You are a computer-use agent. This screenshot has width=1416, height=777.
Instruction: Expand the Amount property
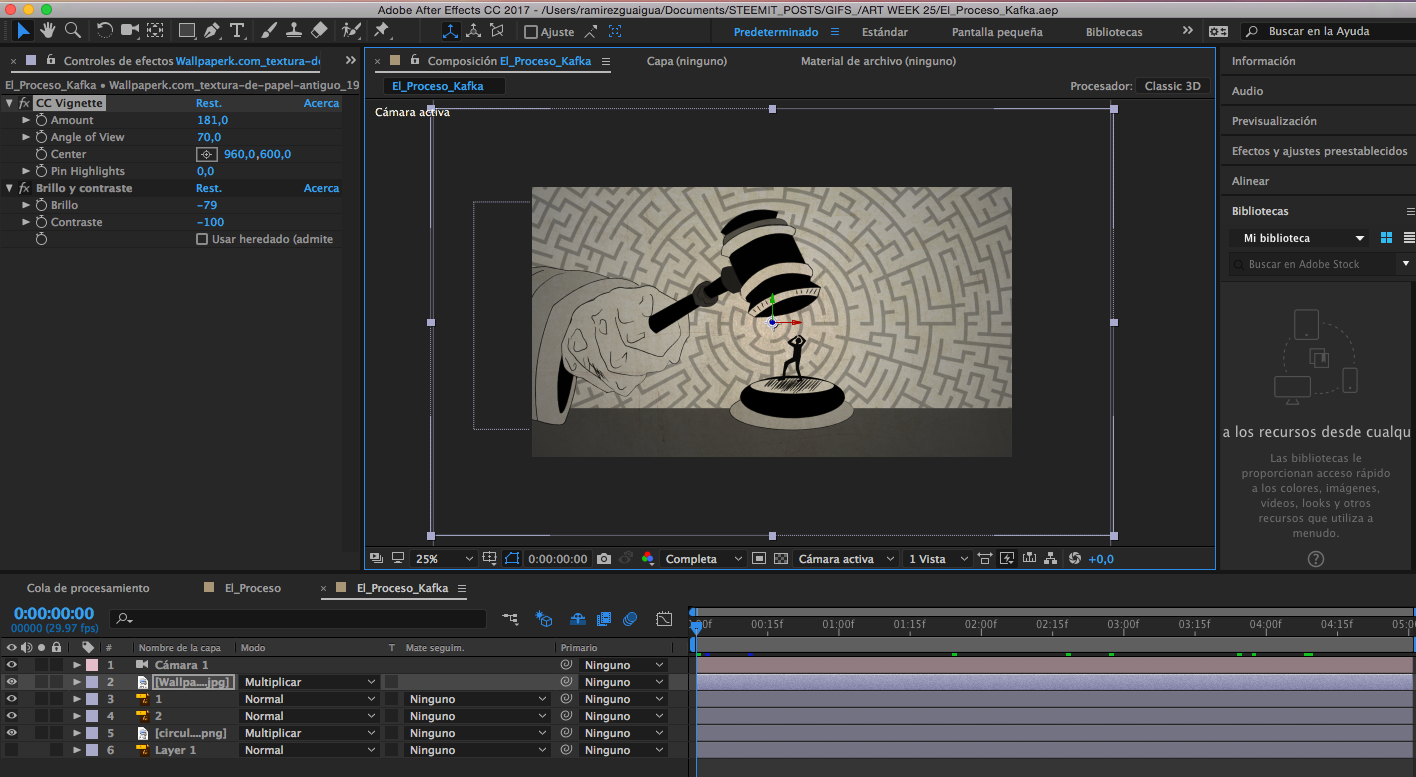[x=27, y=120]
